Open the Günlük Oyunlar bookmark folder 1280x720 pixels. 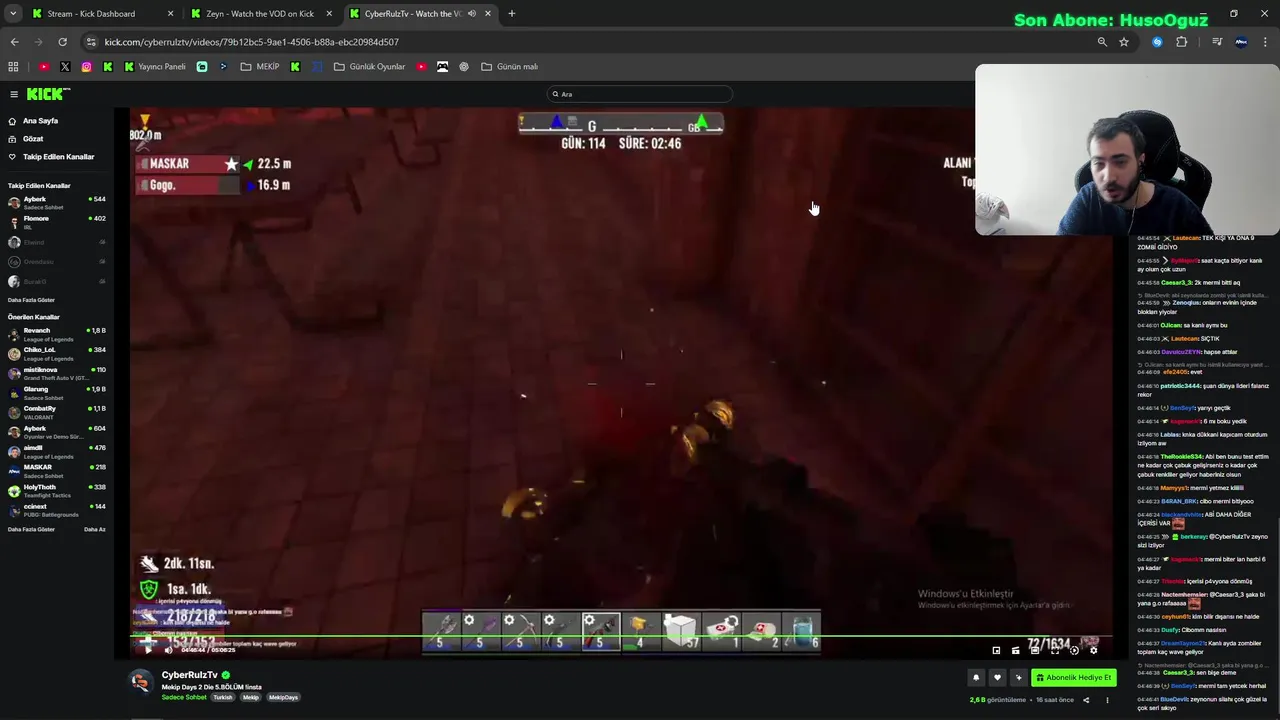pos(370,67)
